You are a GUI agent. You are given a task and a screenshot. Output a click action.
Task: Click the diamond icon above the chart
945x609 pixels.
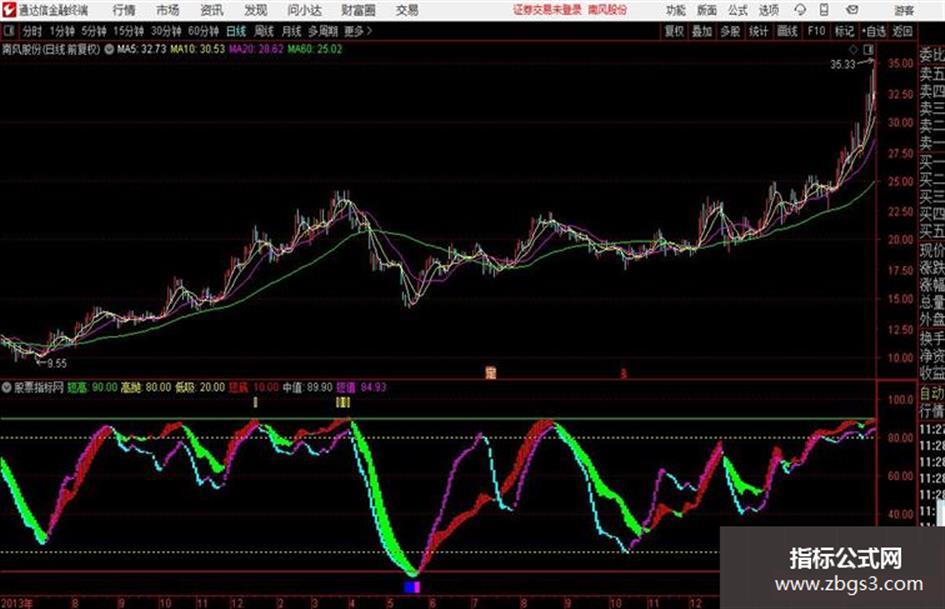click(853, 49)
